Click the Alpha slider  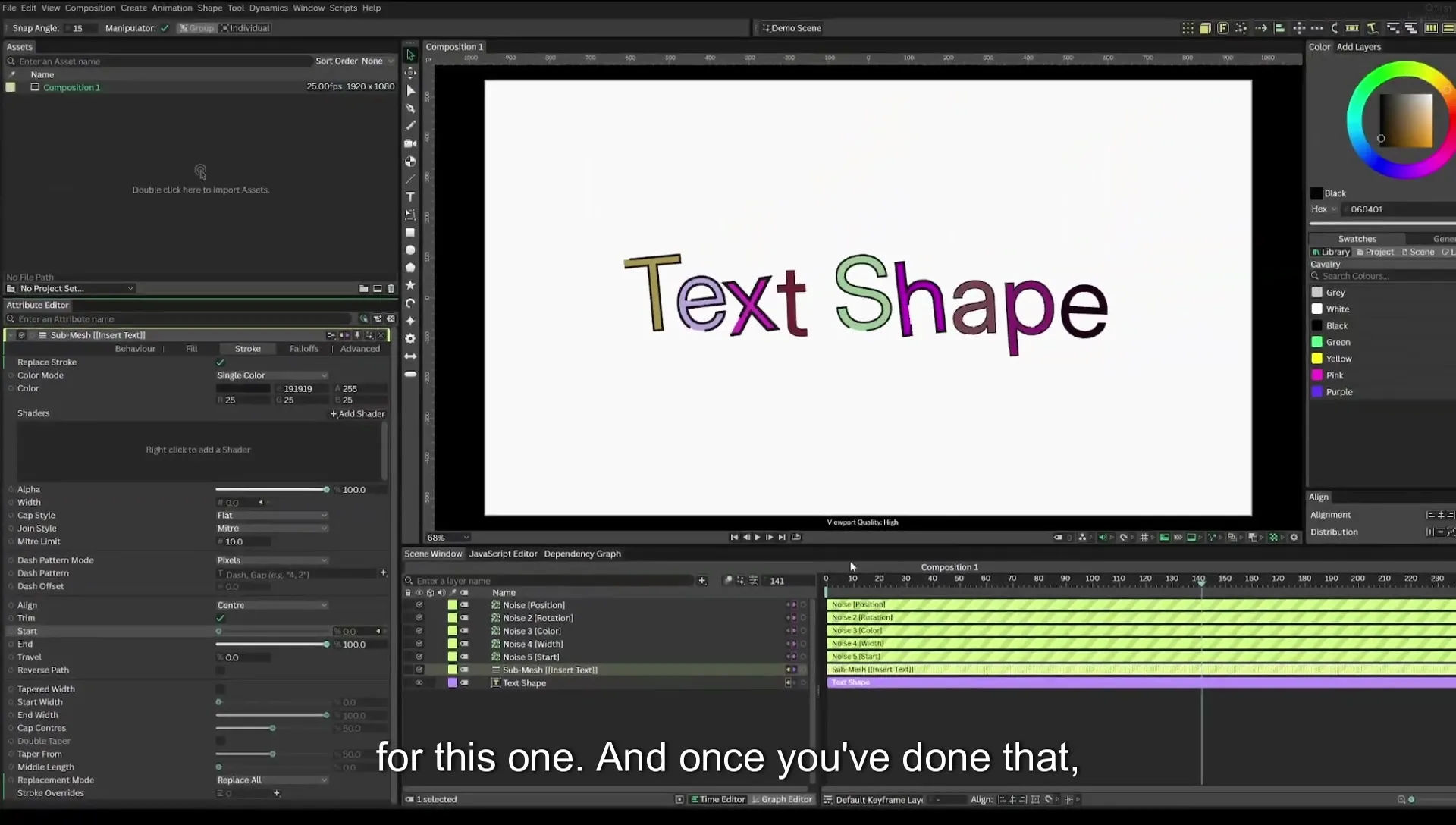click(x=271, y=490)
